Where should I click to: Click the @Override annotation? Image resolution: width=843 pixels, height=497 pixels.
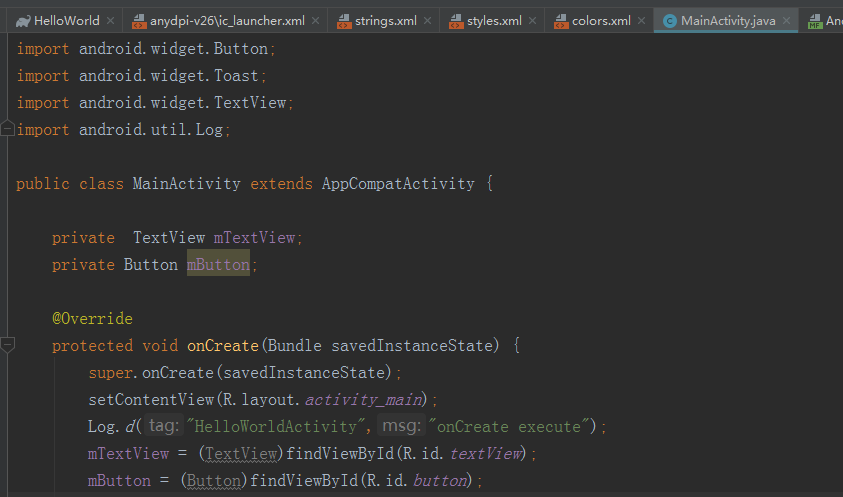click(92, 319)
